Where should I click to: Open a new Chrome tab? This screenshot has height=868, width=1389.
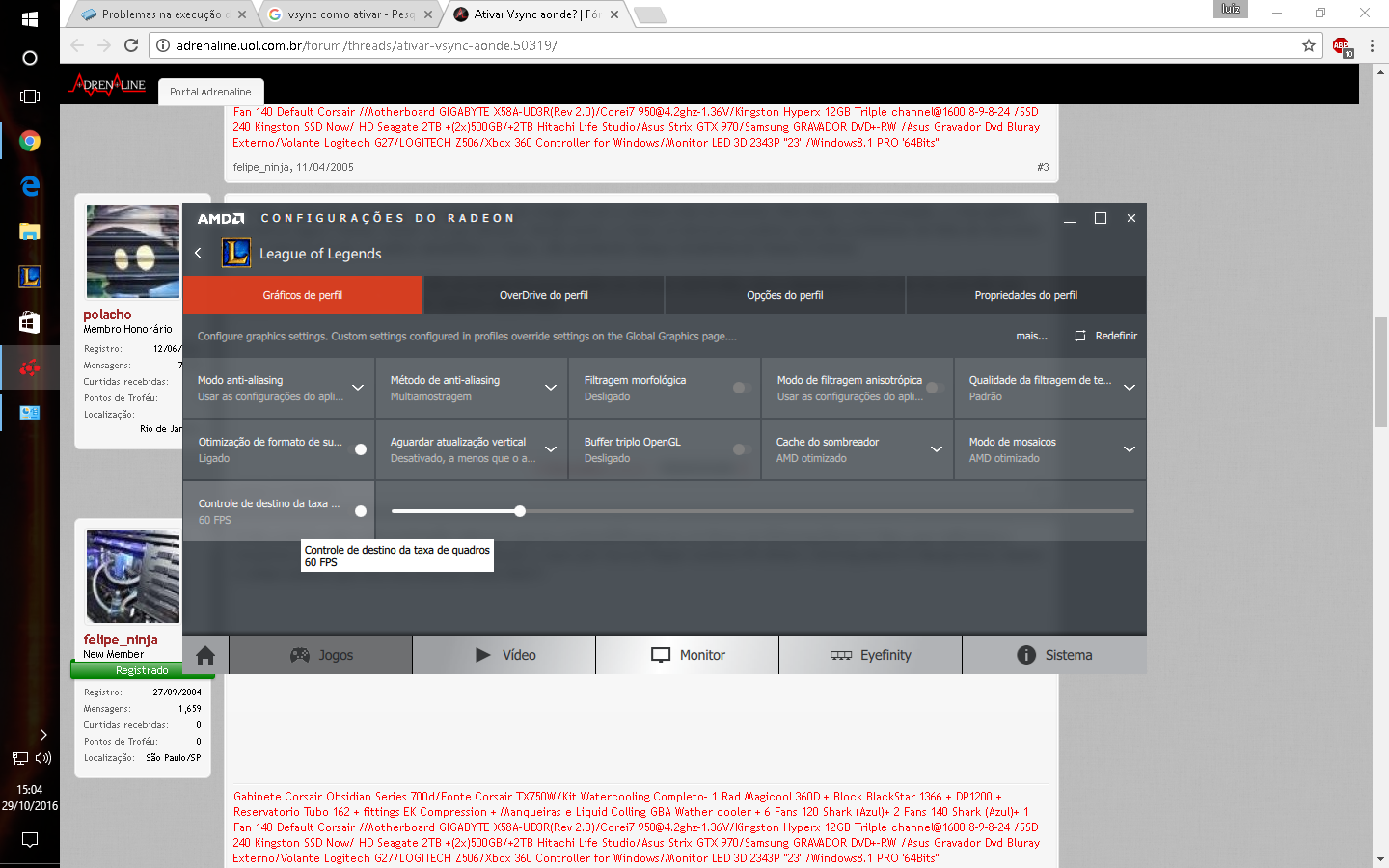pos(650,14)
